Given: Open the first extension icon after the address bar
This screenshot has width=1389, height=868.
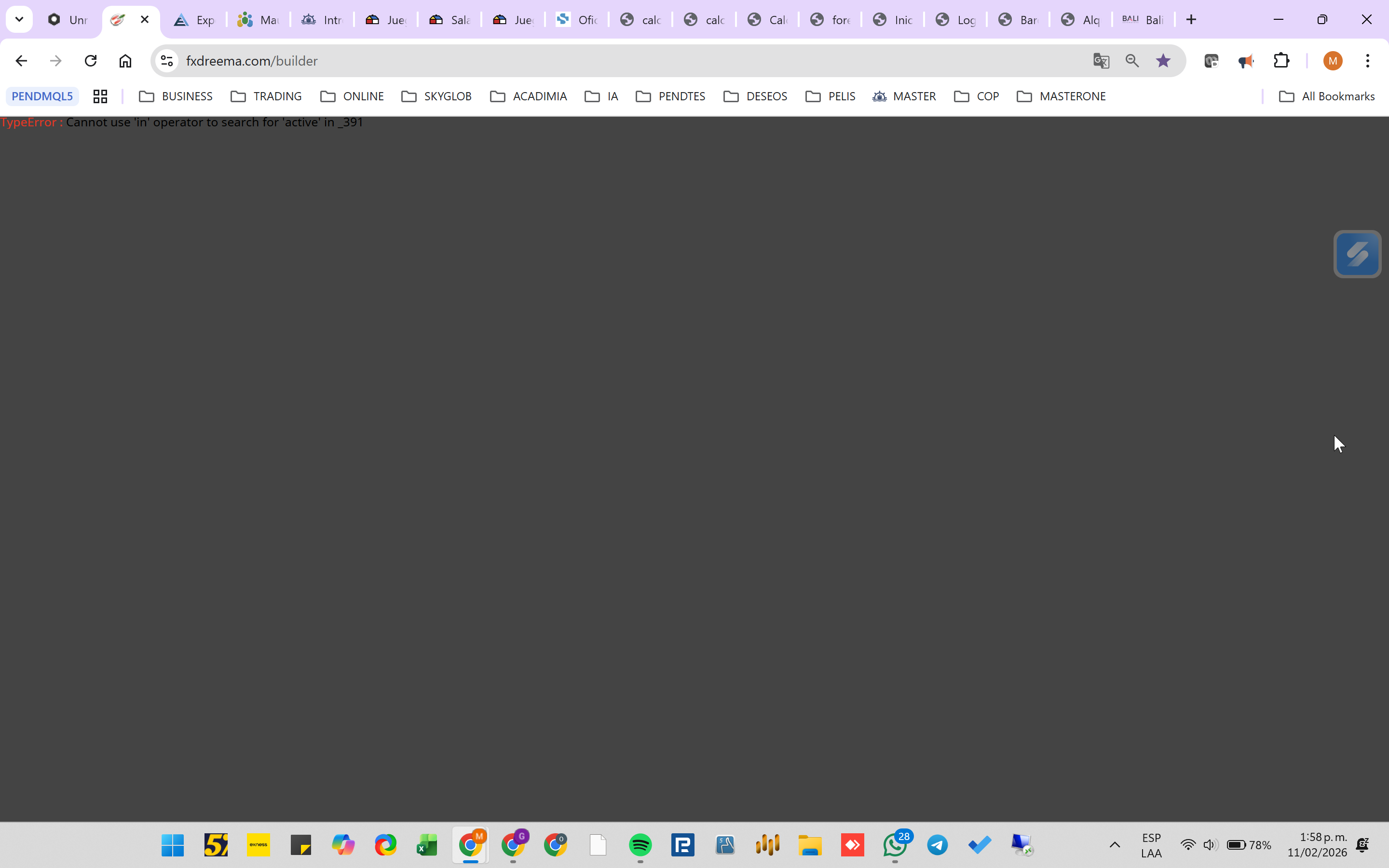Looking at the screenshot, I should pos(1211,61).
